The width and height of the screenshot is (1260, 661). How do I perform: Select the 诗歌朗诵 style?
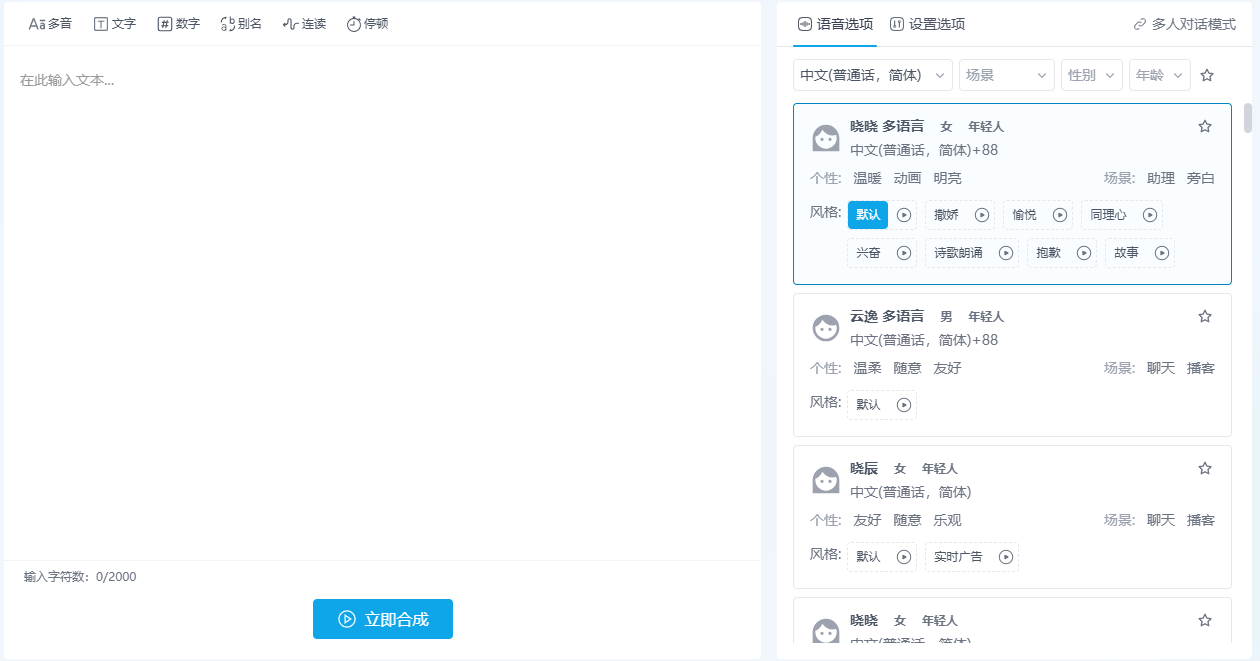pos(958,253)
